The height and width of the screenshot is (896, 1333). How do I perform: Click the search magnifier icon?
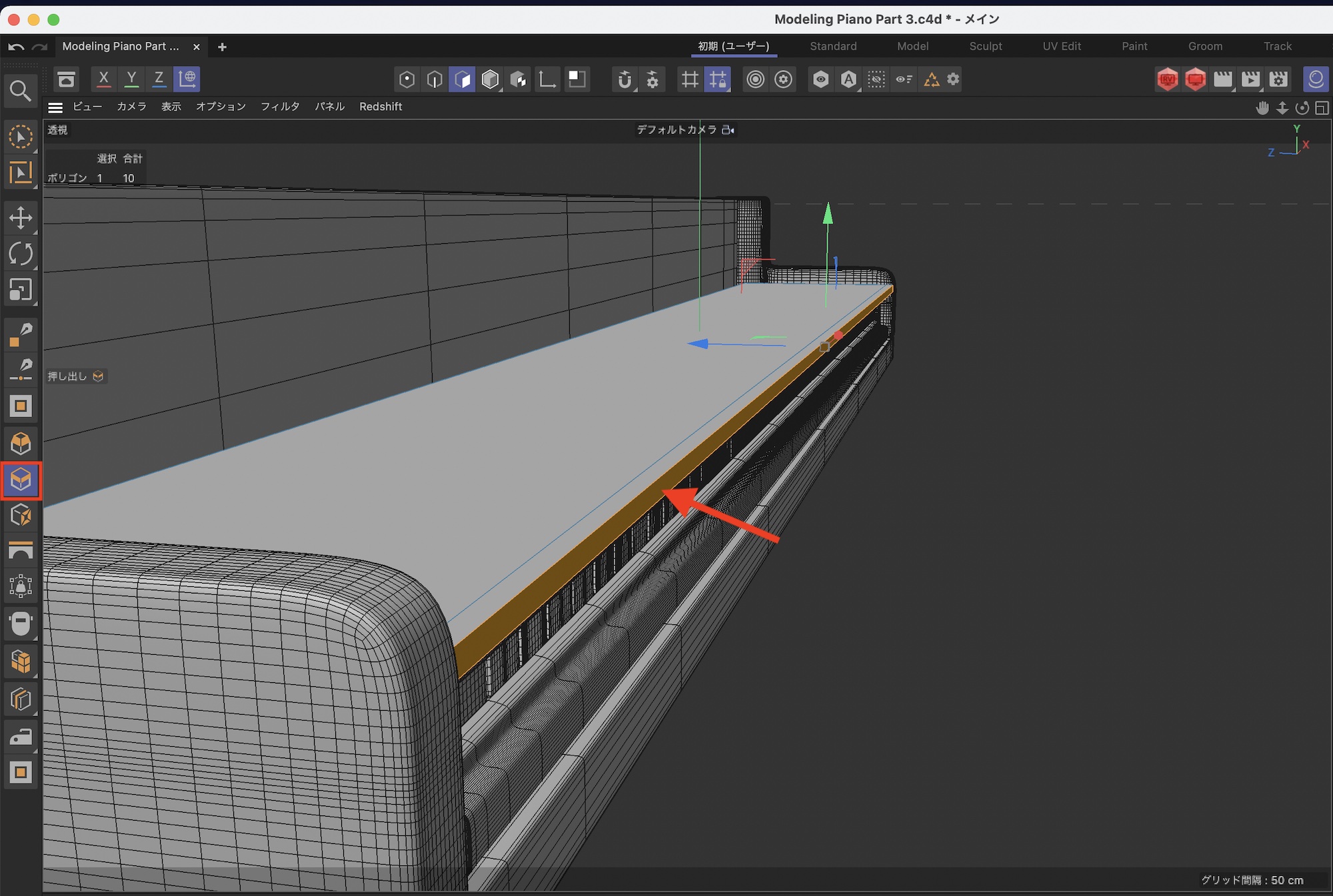(x=20, y=91)
